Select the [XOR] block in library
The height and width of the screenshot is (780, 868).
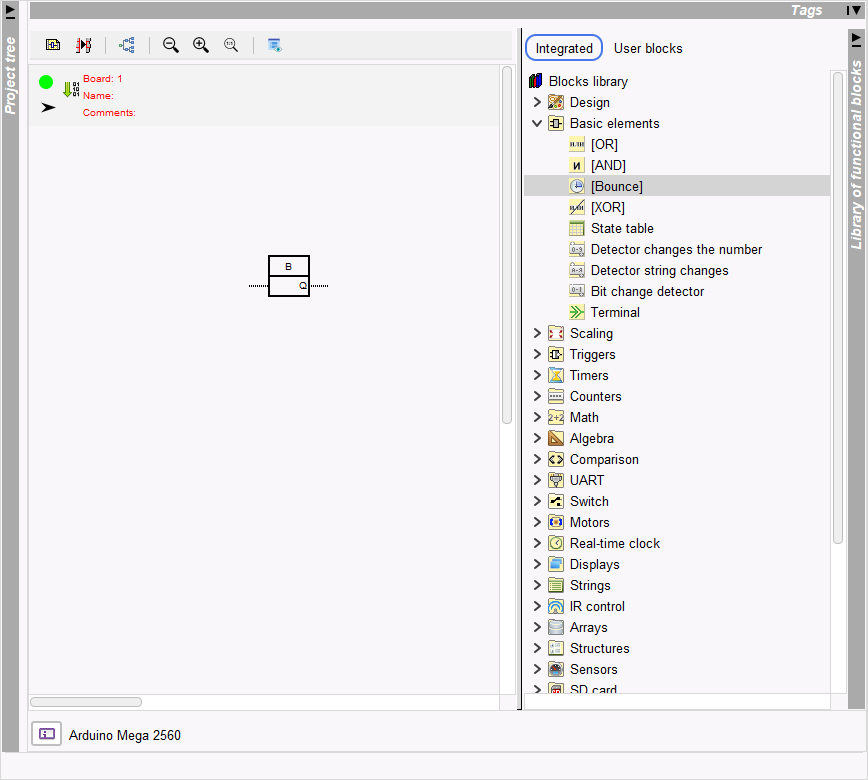point(607,207)
